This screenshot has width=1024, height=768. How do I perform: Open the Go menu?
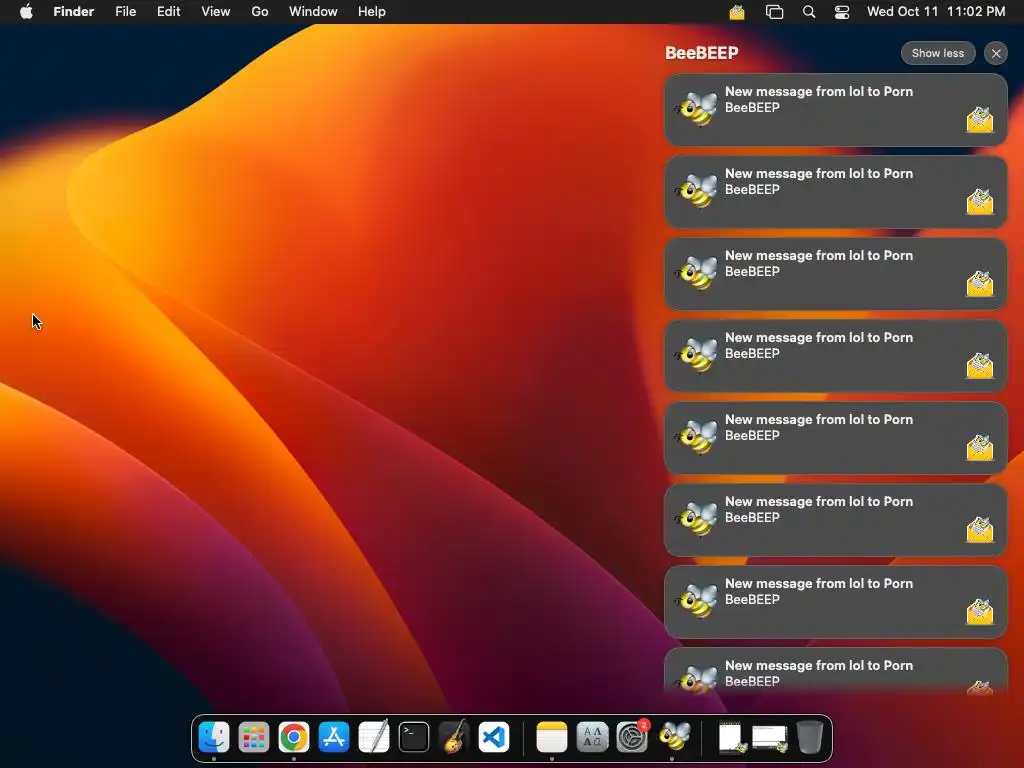(260, 12)
